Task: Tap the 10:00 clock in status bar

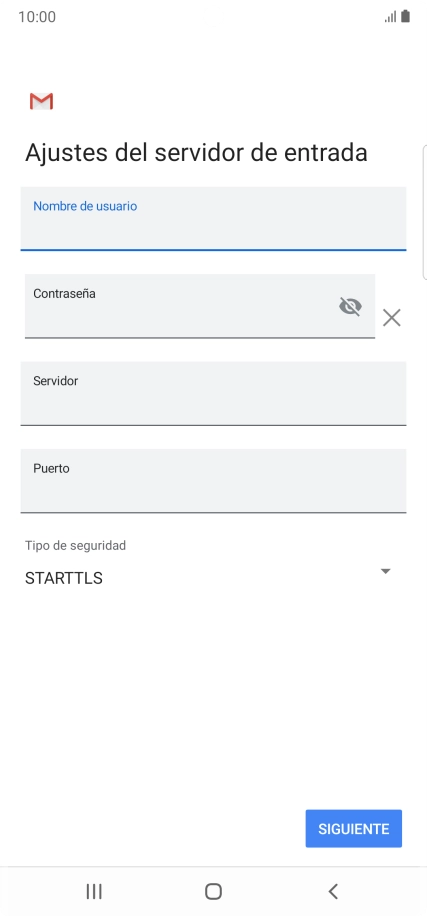Action: point(37,17)
